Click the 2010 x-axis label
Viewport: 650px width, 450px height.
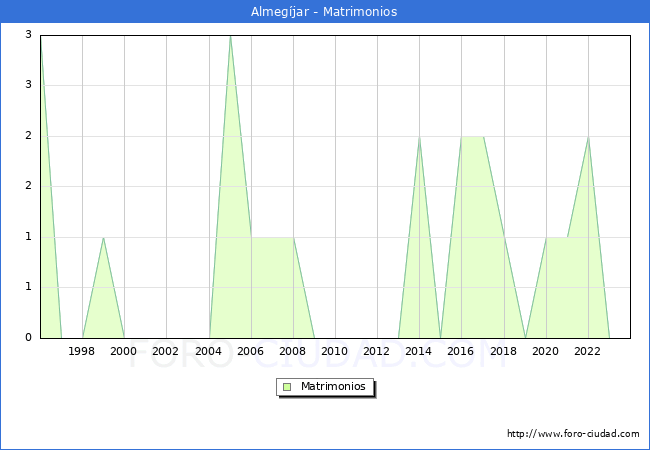point(334,351)
